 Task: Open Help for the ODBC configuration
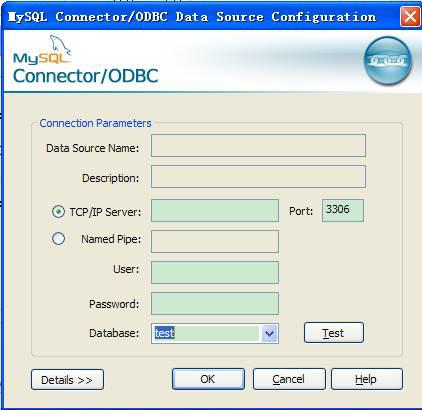pos(367,379)
